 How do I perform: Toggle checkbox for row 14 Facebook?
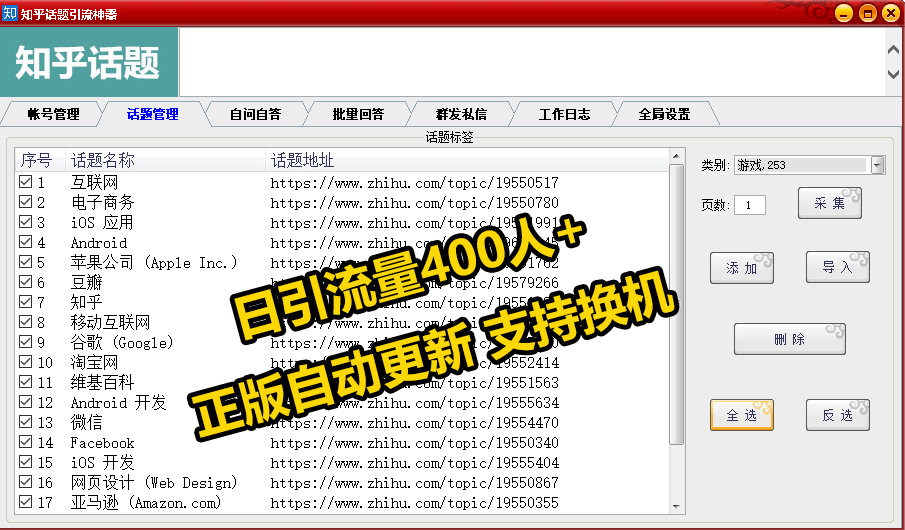(x=25, y=442)
